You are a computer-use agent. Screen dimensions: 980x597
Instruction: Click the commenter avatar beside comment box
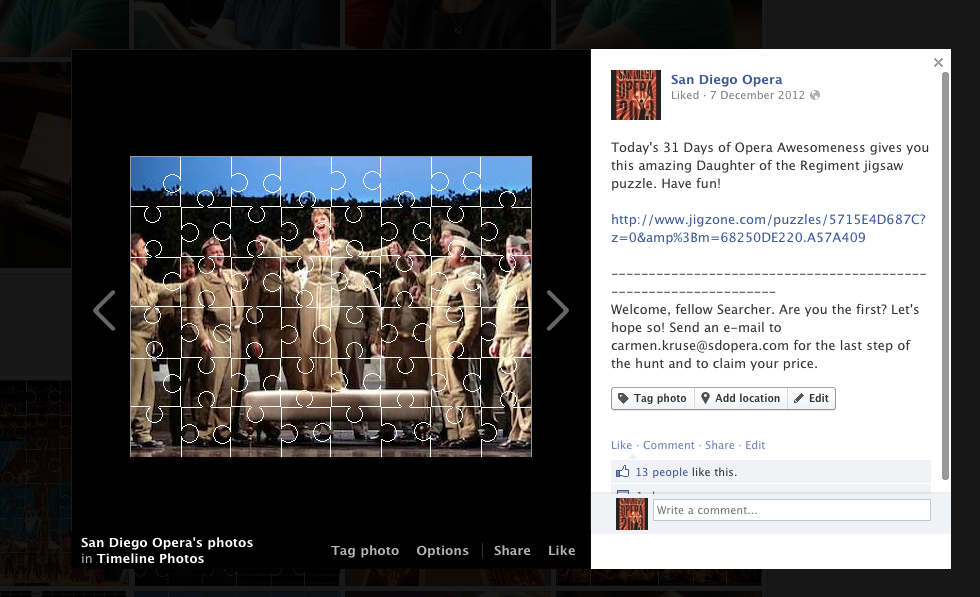point(632,514)
